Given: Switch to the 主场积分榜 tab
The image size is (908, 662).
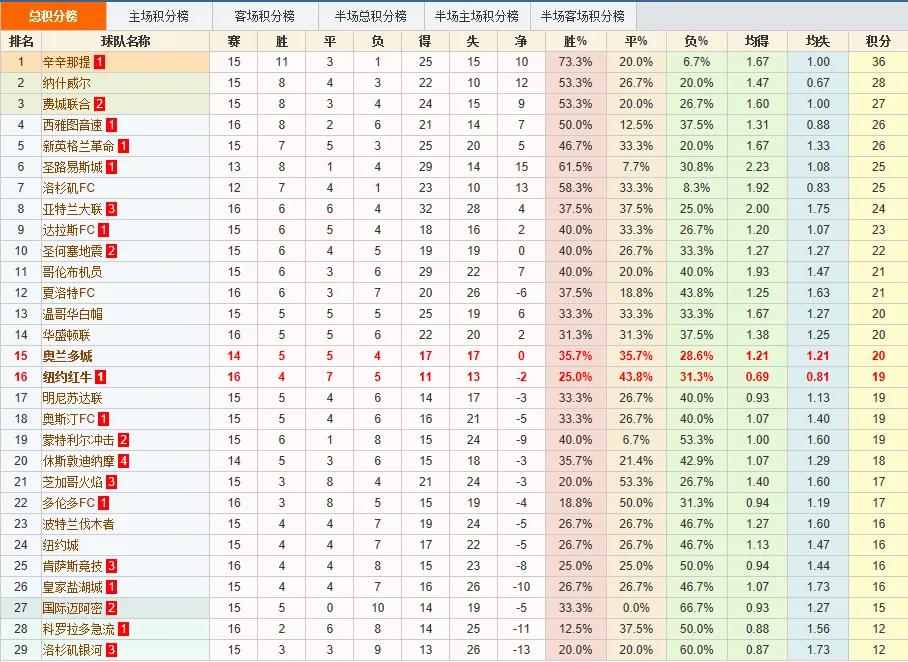Looking at the screenshot, I should [x=158, y=16].
